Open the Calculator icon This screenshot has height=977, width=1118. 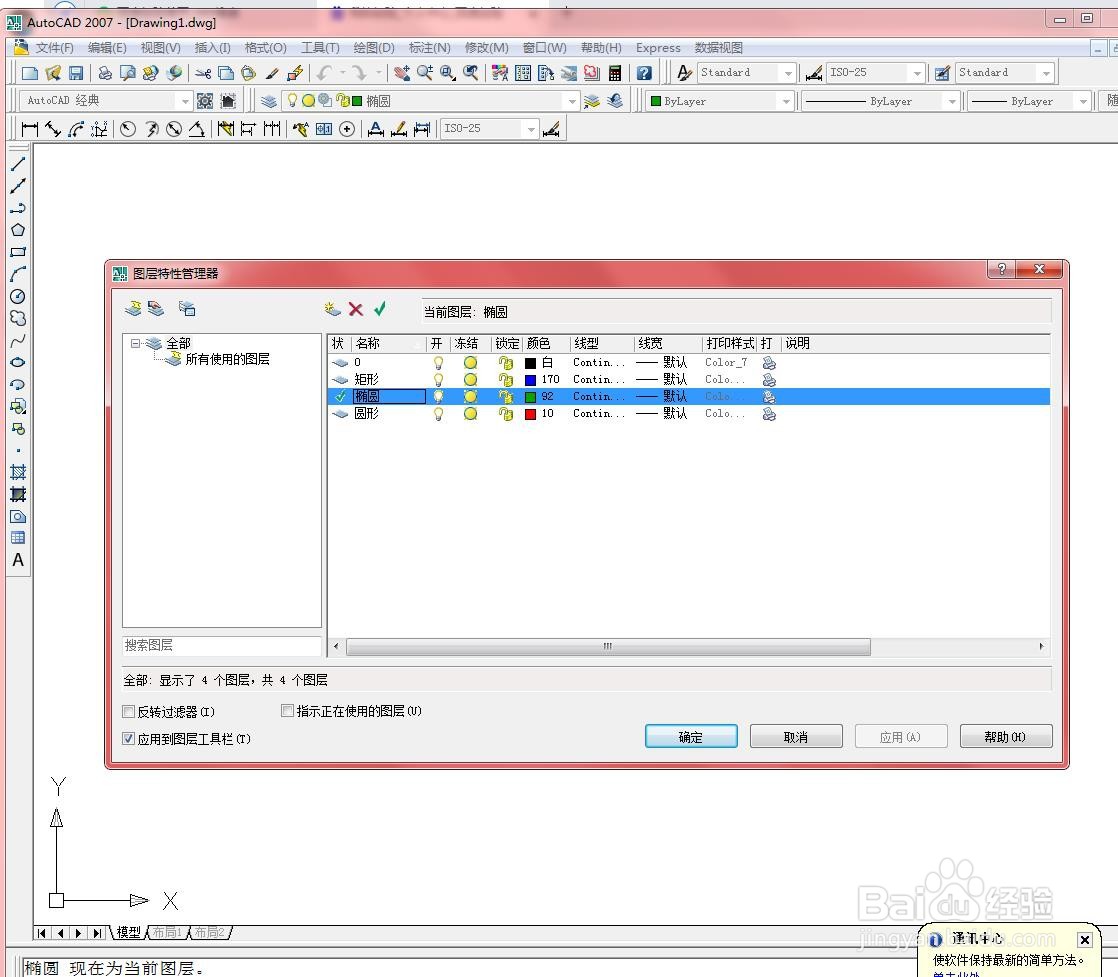tap(615, 73)
